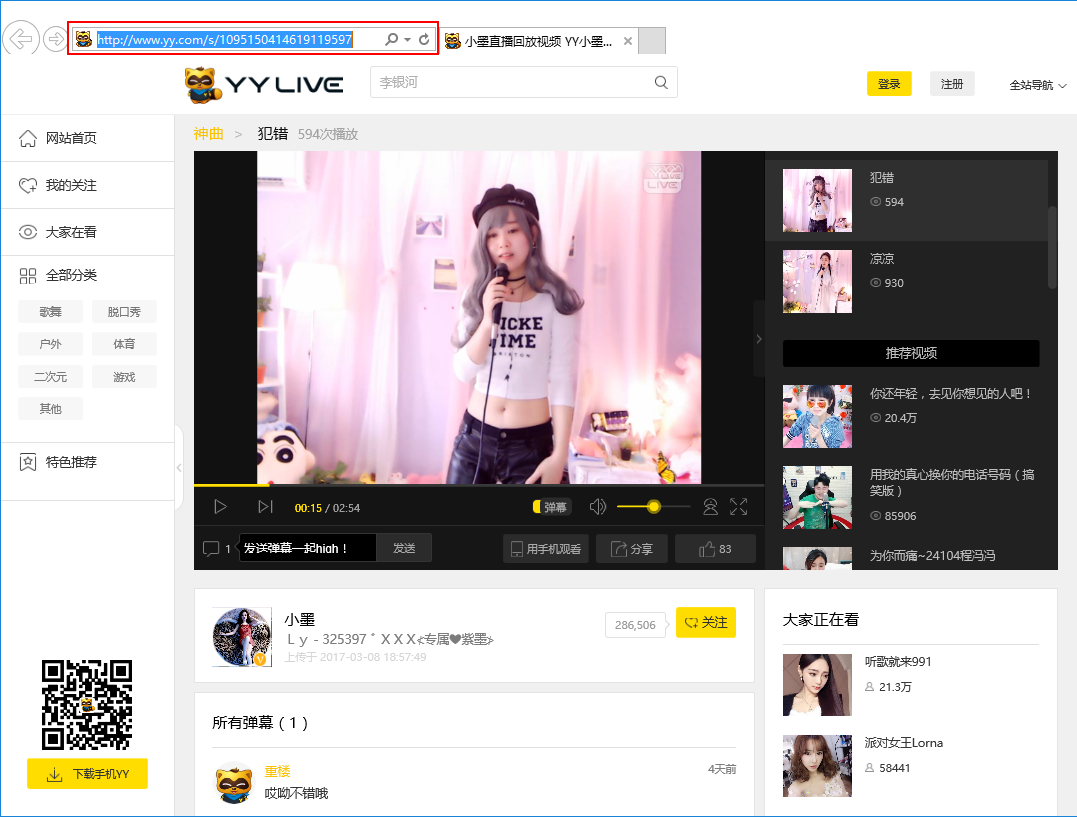Image resolution: width=1077 pixels, height=817 pixels.
Task: Open the 为你而痛~24104程冯冯 video title
Action: coord(932,555)
